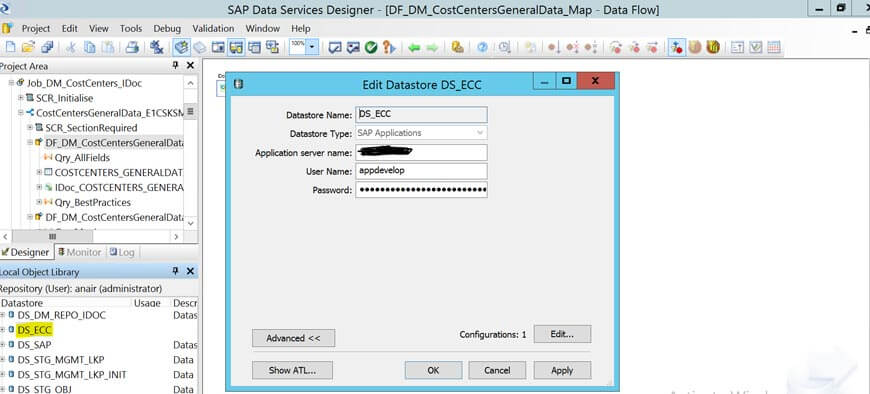This screenshot has height=394, width=870.
Task: Open the Project menu
Action: click(x=36, y=28)
